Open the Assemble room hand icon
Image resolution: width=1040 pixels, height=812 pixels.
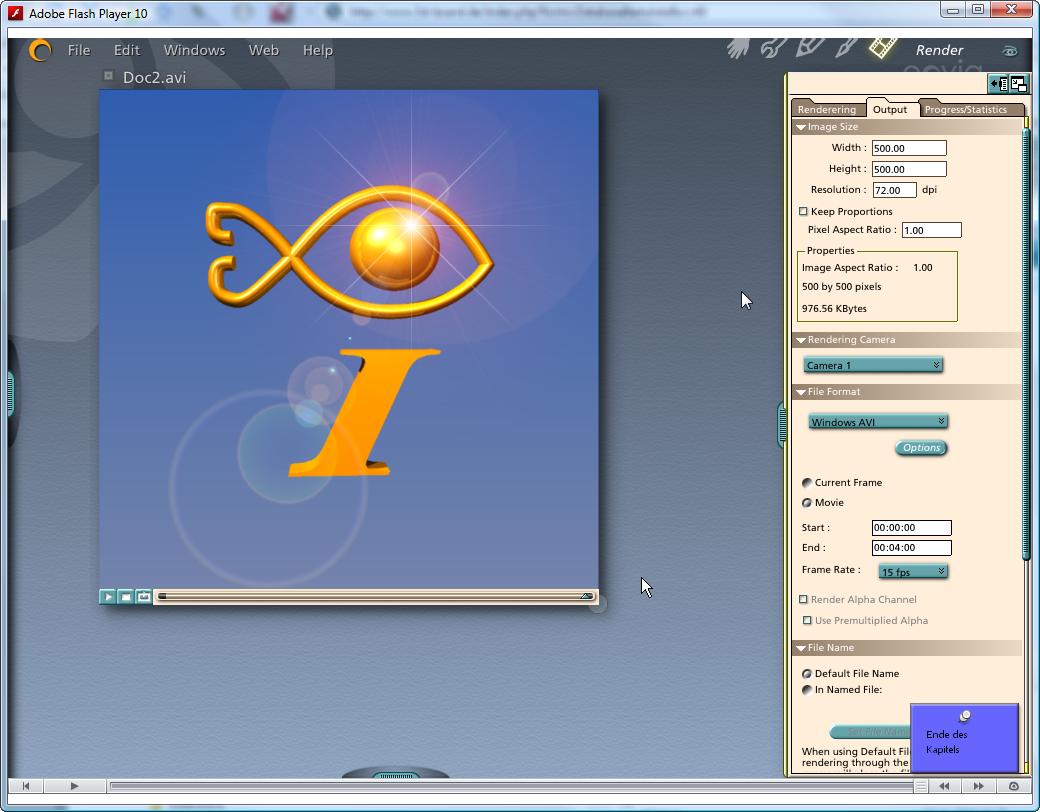(x=738, y=48)
